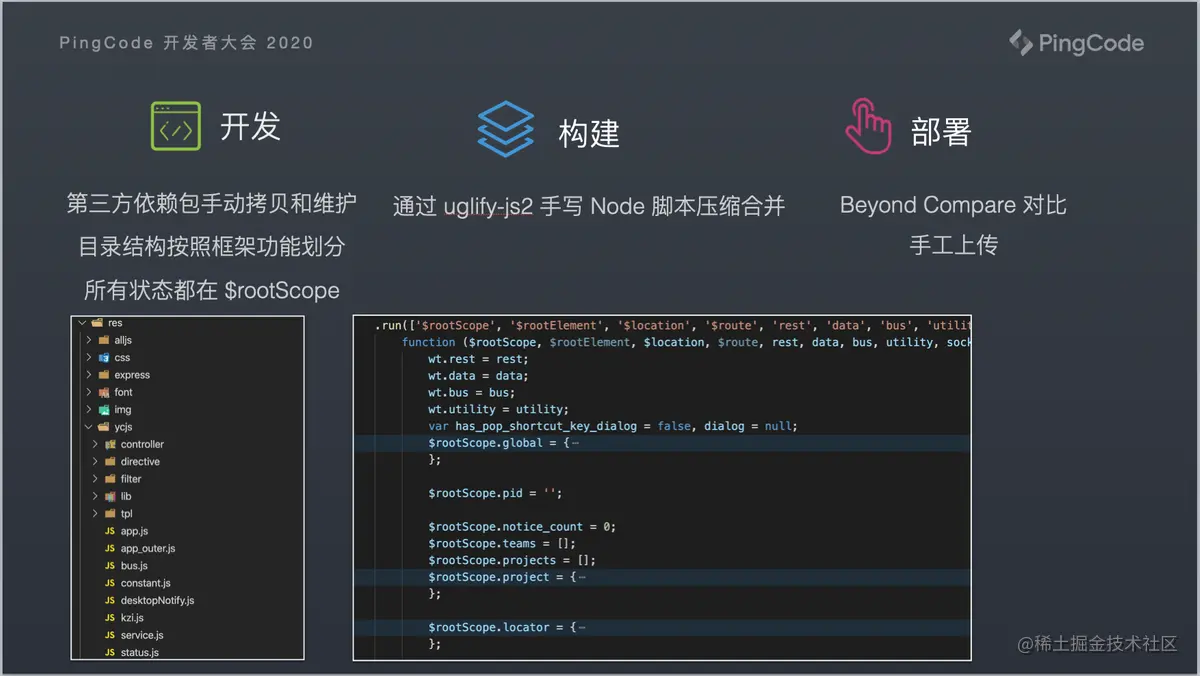Click the $rootScope.teams = [] line
1200x676 pixels.
(x=502, y=543)
